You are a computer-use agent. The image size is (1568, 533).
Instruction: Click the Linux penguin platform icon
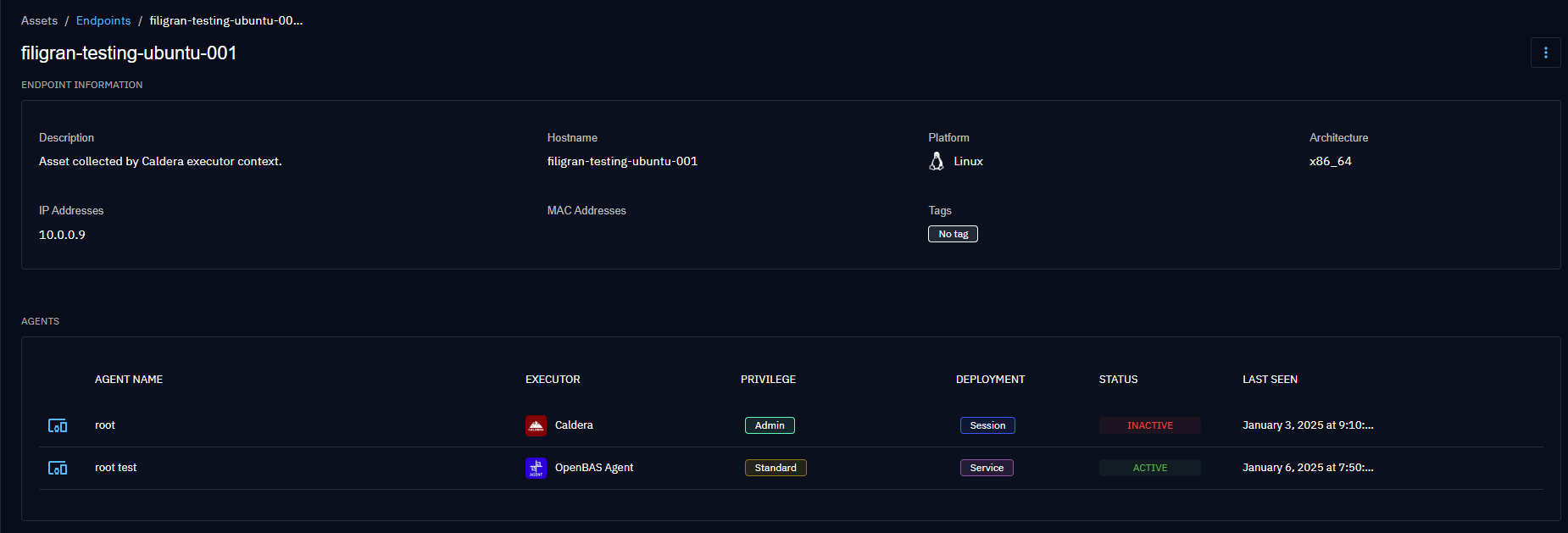[x=937, y=161]
